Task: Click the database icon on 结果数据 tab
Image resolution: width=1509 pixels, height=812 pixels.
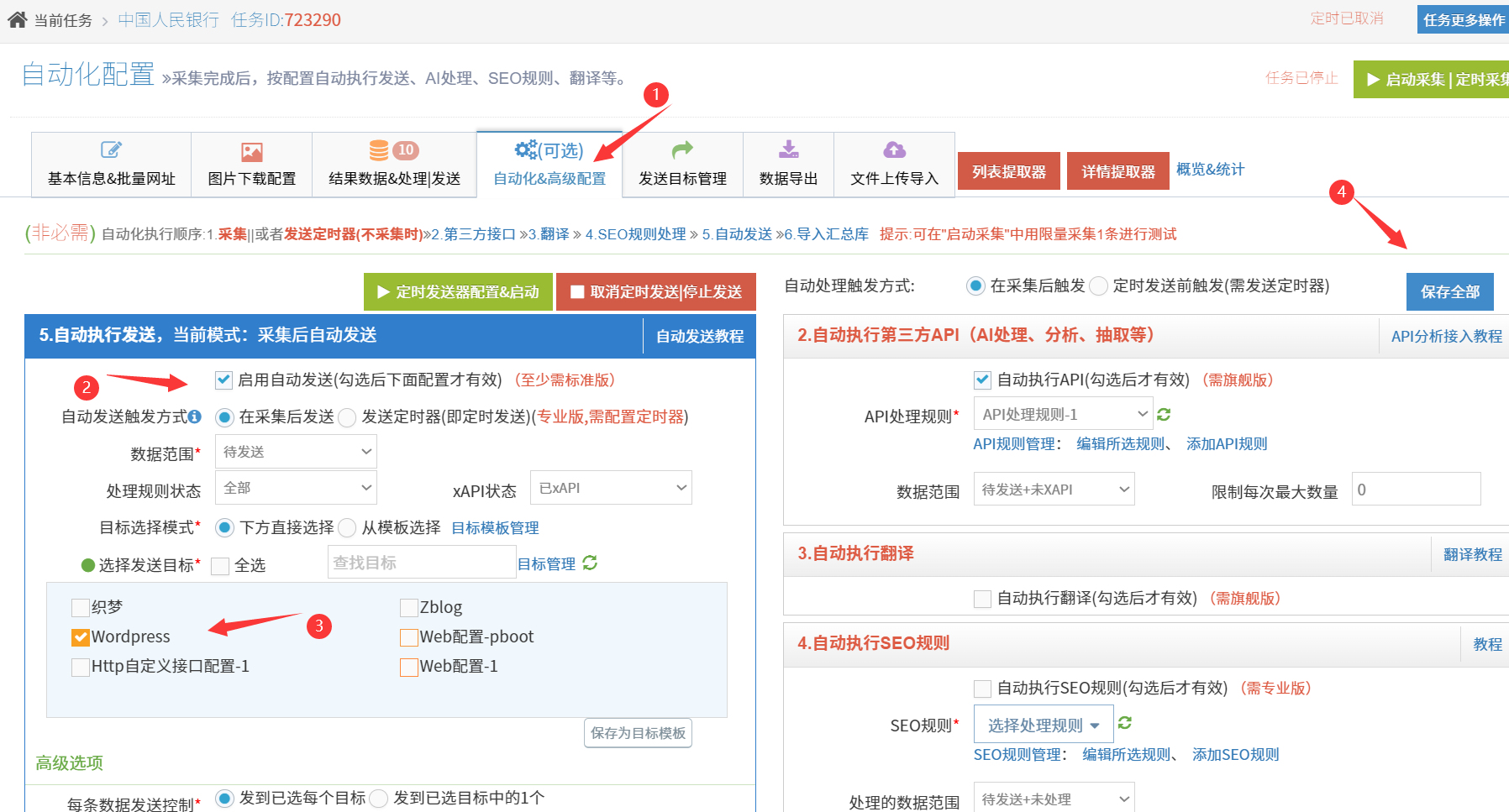Action: click(379, 150)
